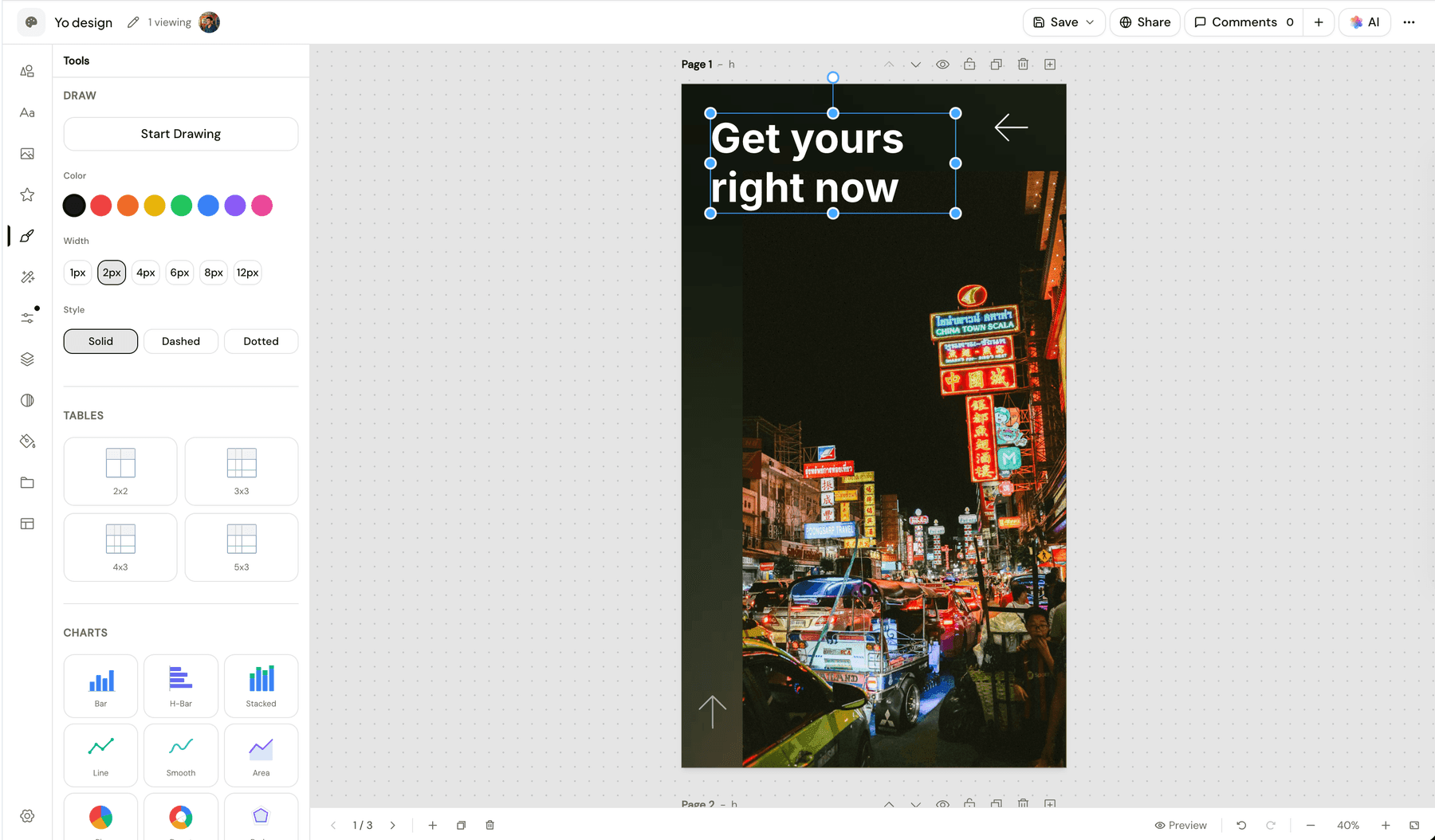
Task: Choose the Dotted line style
Action: click(261, 341)
